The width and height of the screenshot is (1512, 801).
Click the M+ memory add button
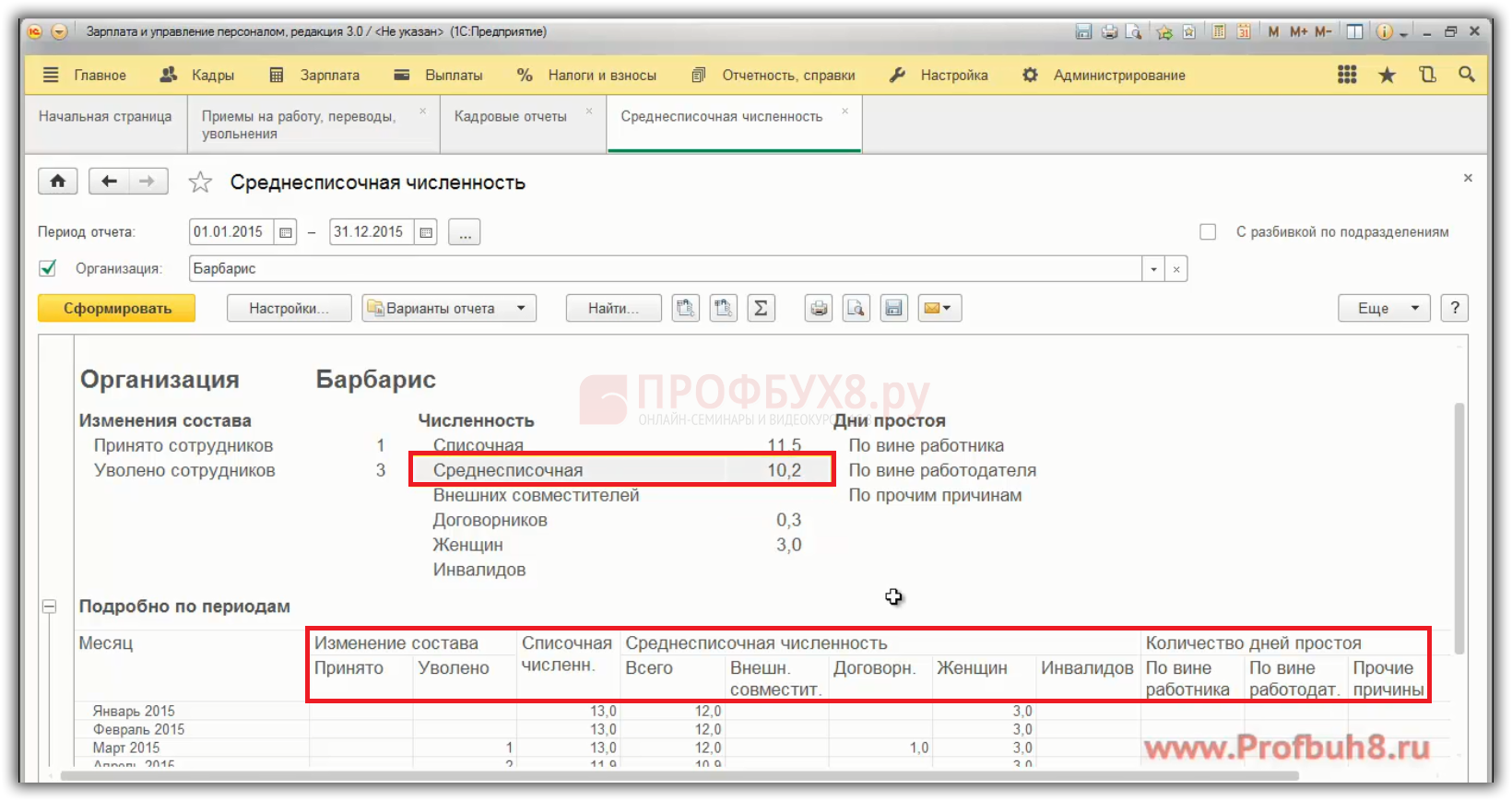click(x=1298, y=31)
